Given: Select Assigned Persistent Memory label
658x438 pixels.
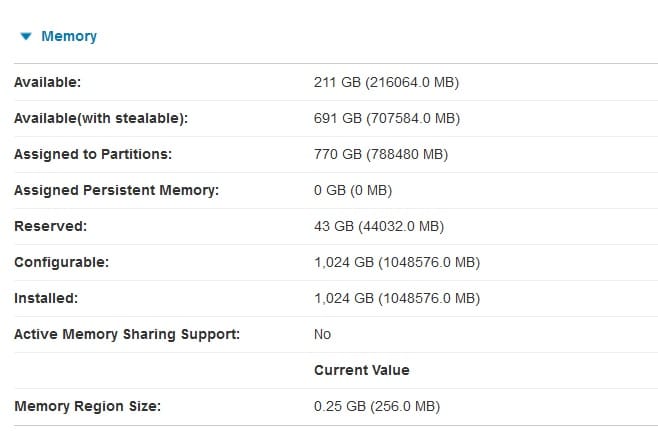Looking at the screenshot, I should 117,190.
